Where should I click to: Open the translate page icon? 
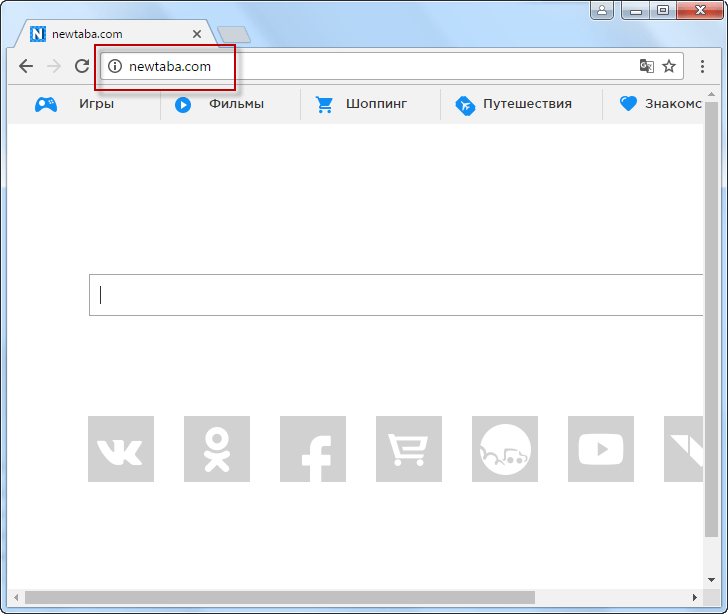click(647, 66)
